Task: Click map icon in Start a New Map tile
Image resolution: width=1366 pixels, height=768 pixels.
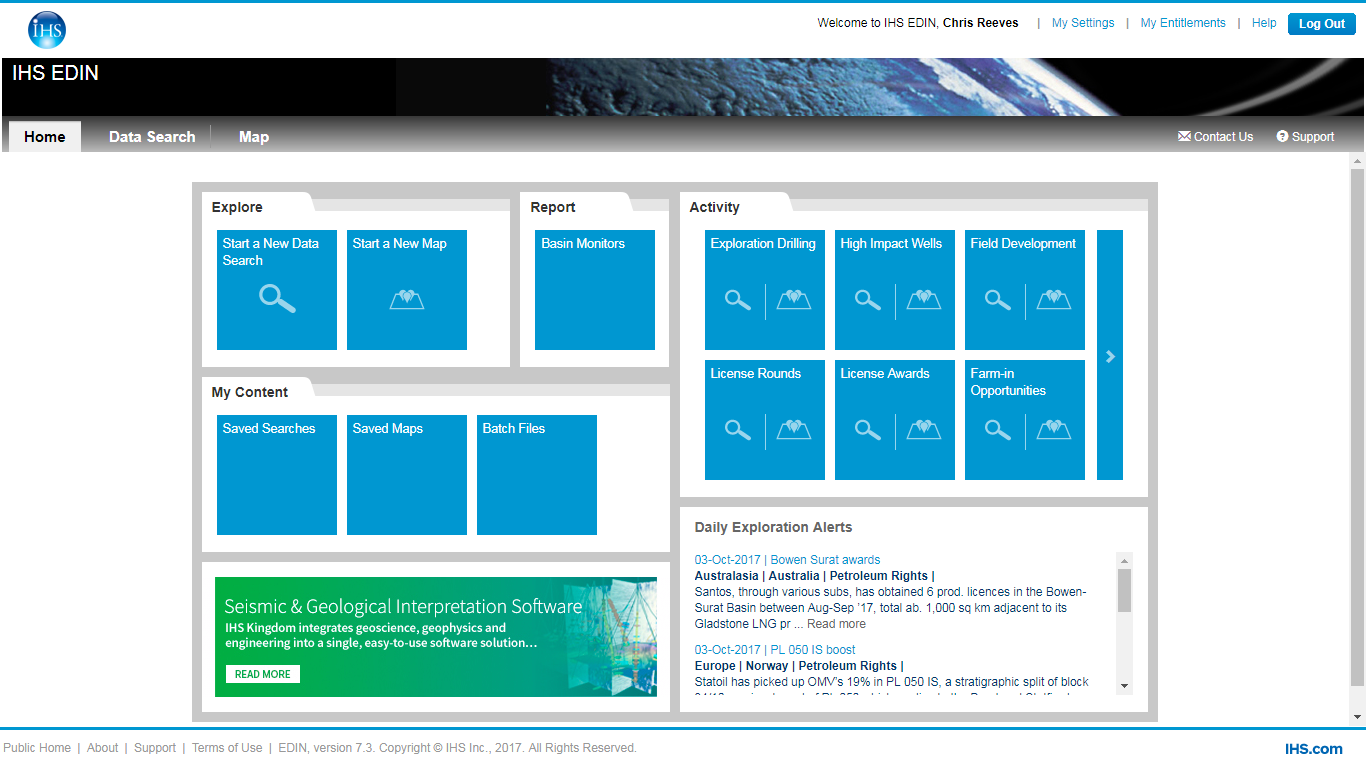Action: click(407, 299)
